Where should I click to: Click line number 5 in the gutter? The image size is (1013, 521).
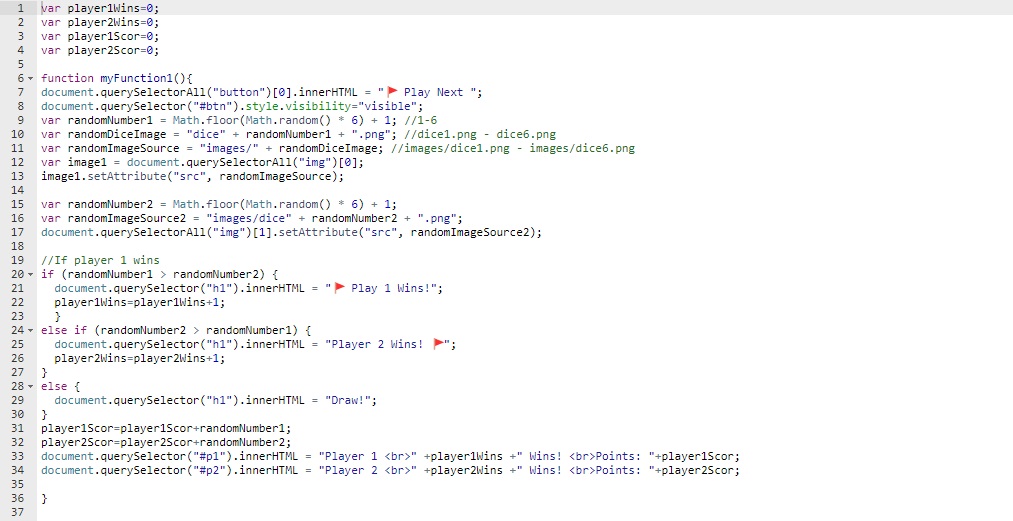tap(21, 64)
